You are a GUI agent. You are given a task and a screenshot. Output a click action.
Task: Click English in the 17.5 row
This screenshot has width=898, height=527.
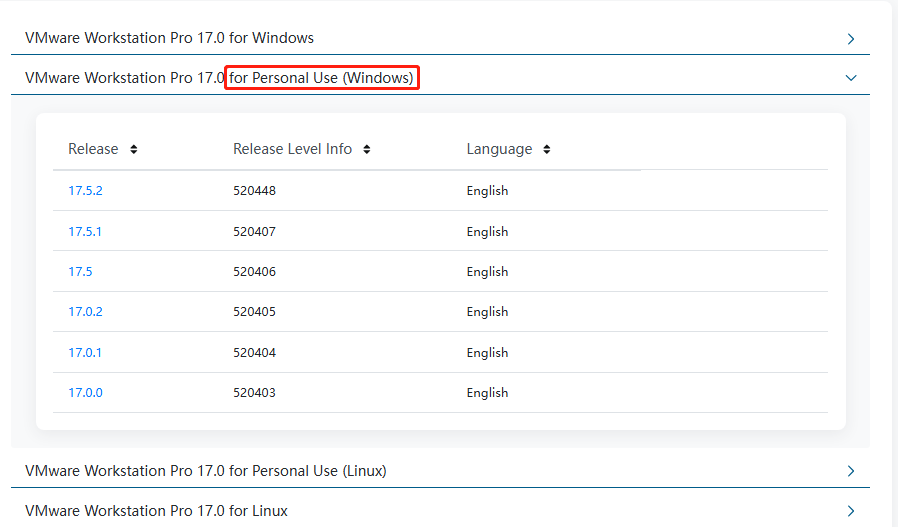[487, 272]
